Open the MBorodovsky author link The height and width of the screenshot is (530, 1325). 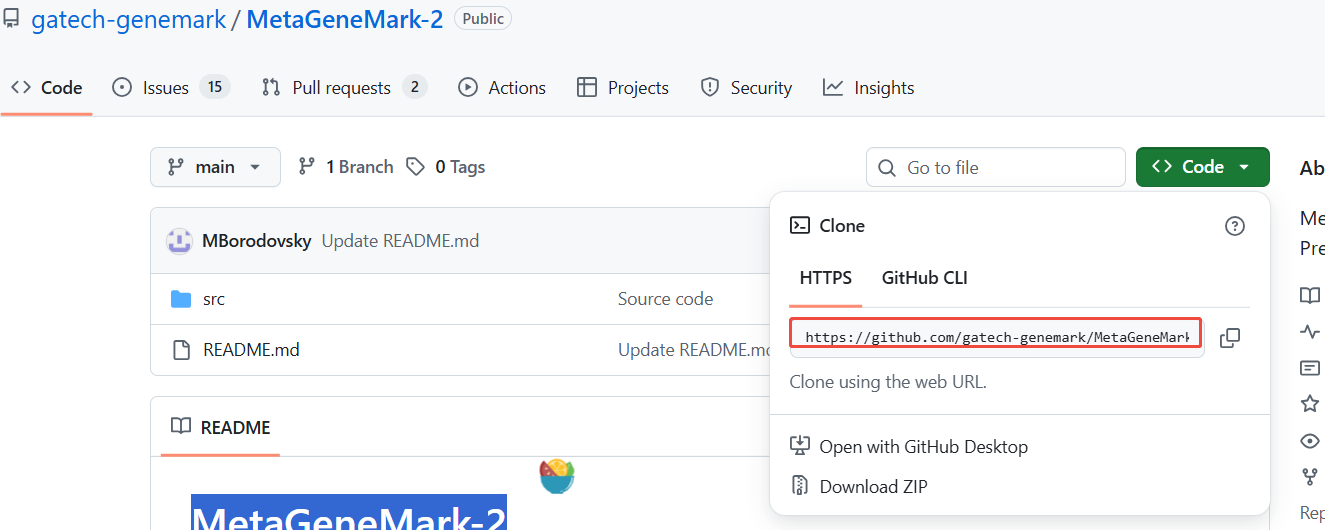(257, 241)
